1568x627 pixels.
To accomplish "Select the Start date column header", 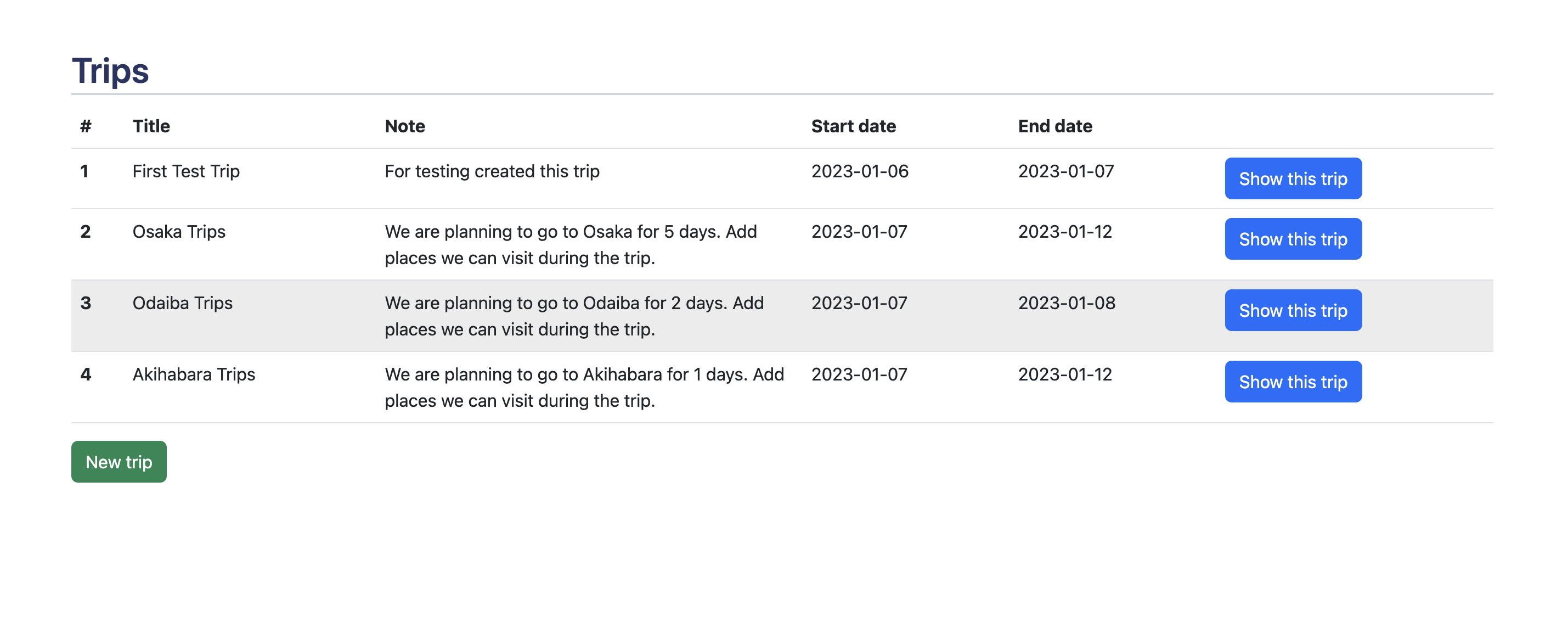I will (853, 126).
